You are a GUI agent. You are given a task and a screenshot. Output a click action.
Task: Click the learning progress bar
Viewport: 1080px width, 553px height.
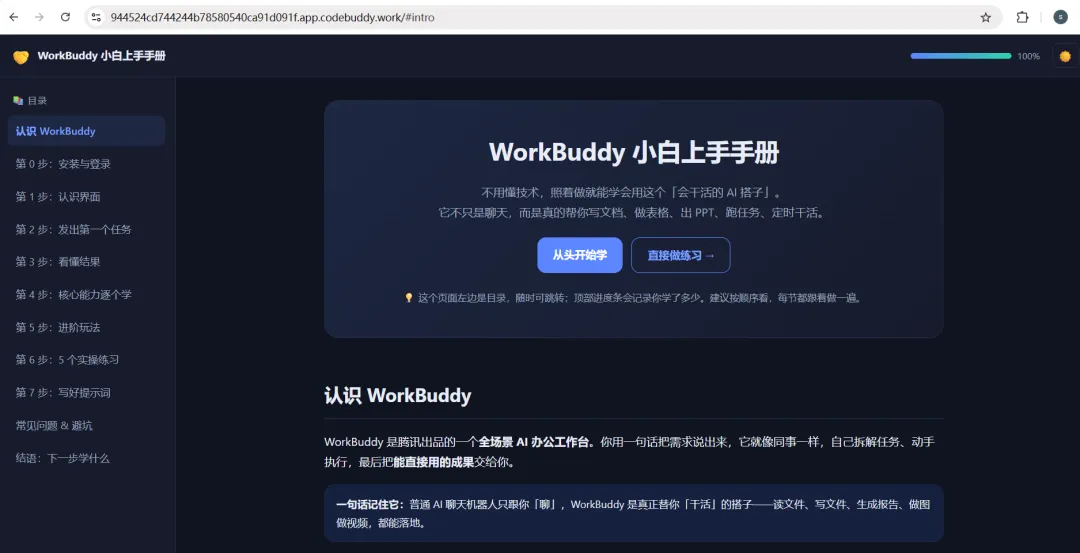[x=961, y=56]
